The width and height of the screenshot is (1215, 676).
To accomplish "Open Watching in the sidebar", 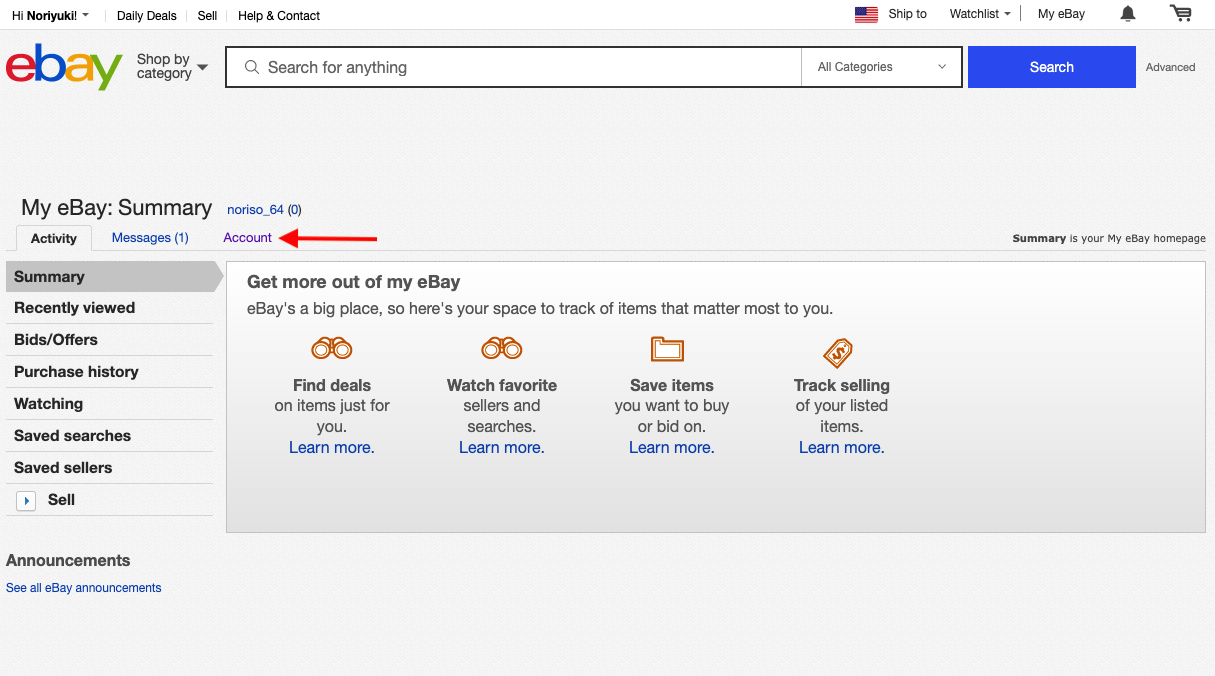I will click(x=109, y=404).
